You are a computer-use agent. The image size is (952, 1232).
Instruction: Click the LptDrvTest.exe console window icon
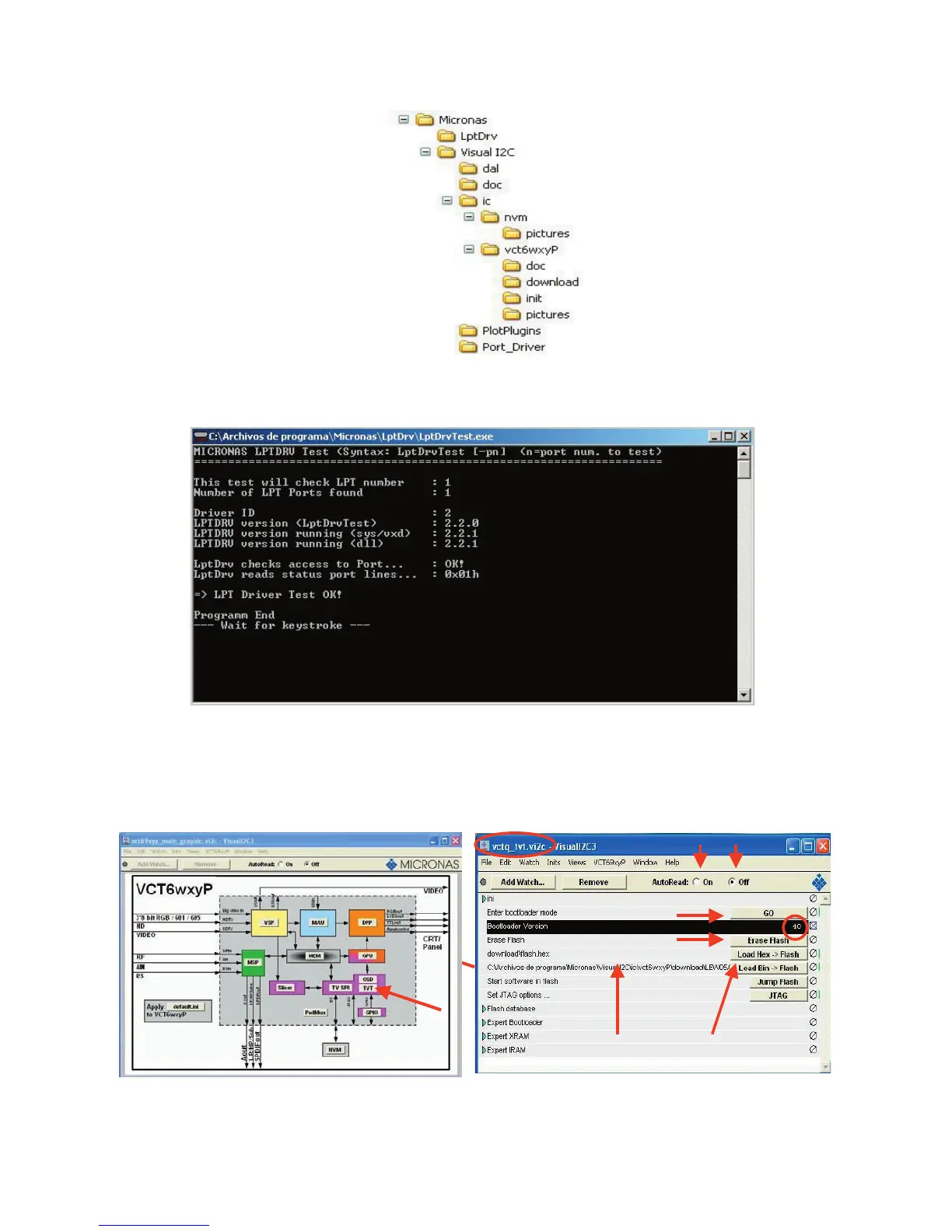click(201, 436)
